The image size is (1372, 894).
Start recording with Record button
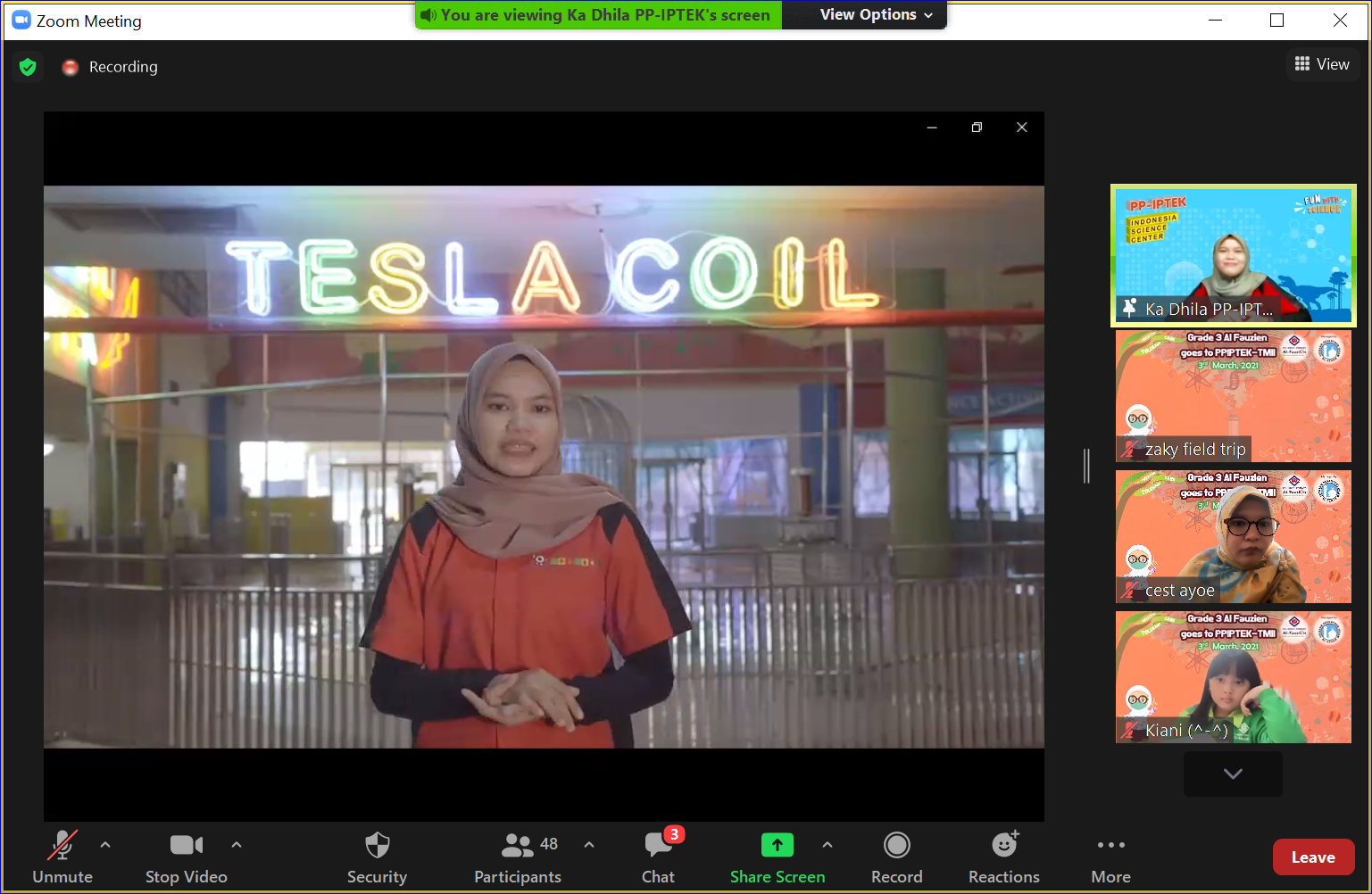tap(896, 857)
